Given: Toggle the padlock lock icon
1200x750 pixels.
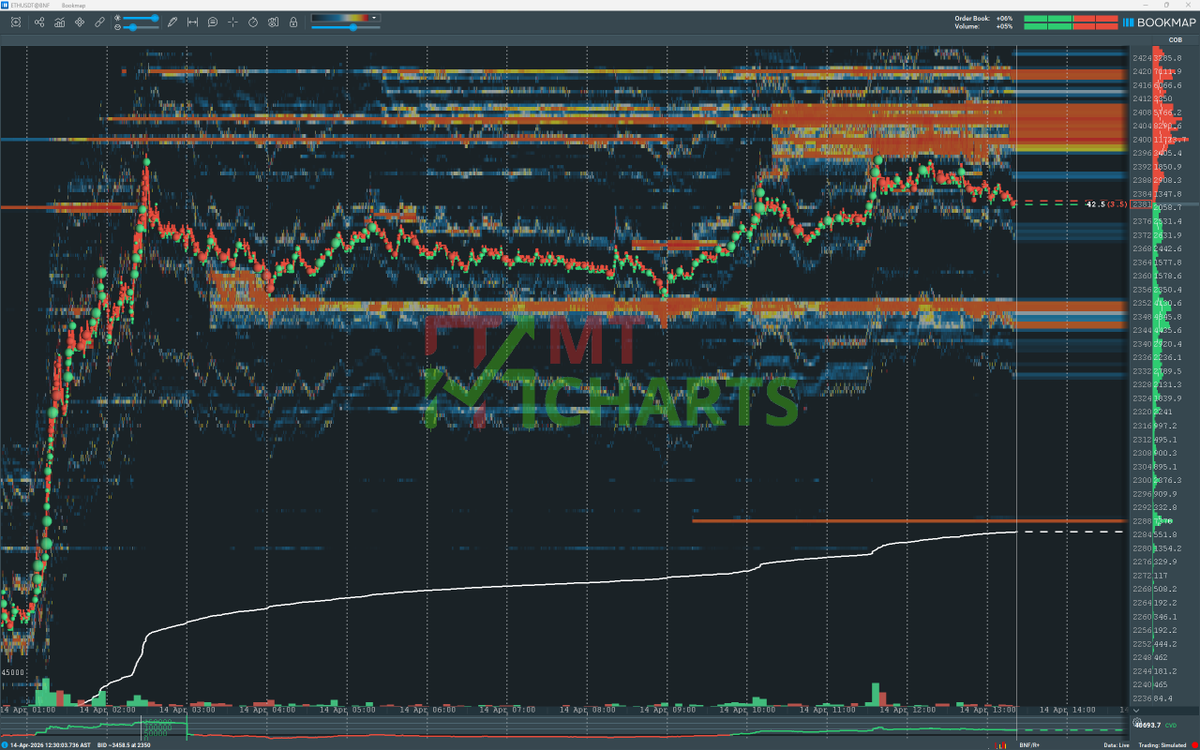Looking at the screenshot, I should [292, 22].
